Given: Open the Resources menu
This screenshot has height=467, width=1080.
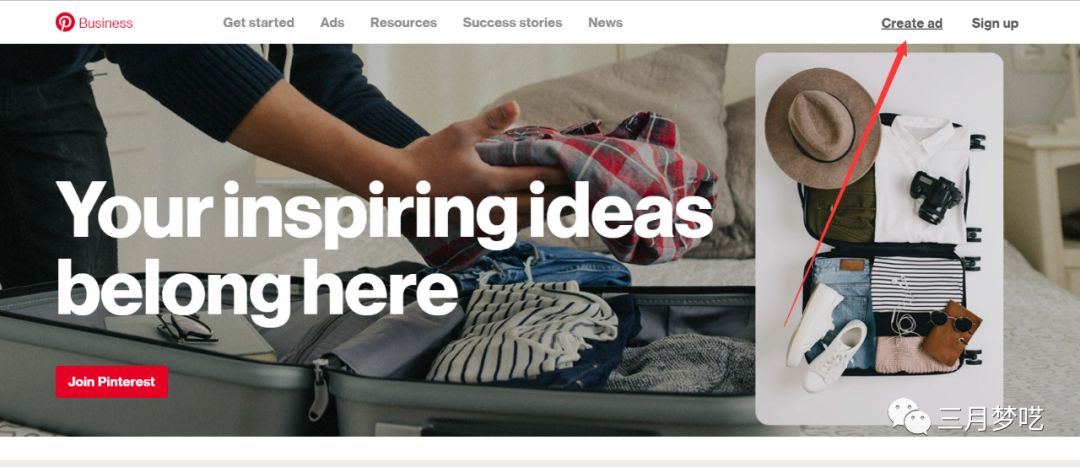Looking at the screenshot, I should click(404, 23).
